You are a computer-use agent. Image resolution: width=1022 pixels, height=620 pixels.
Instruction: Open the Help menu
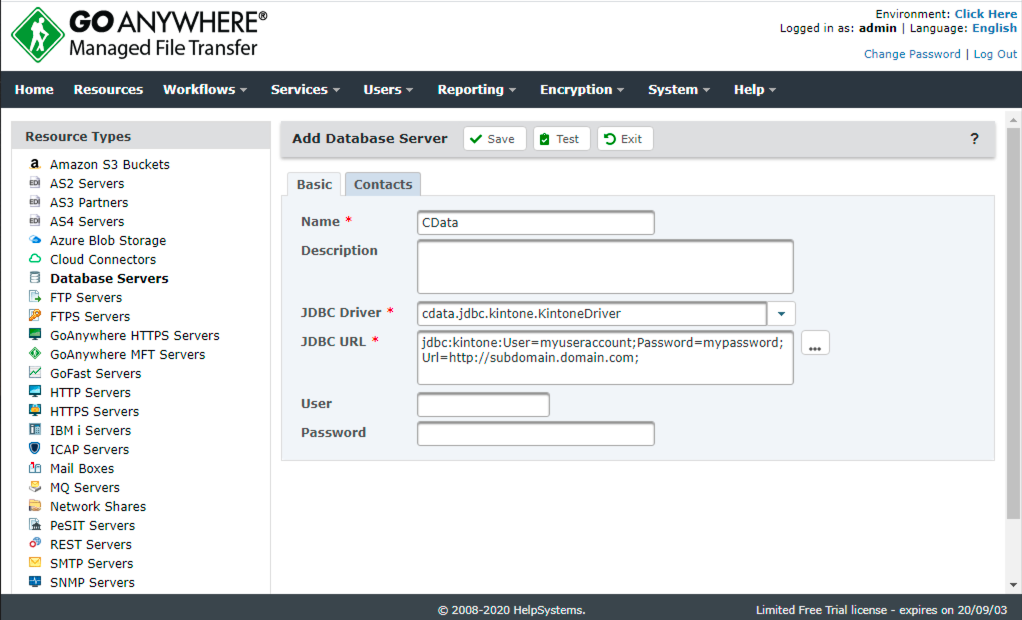[755, 89]
